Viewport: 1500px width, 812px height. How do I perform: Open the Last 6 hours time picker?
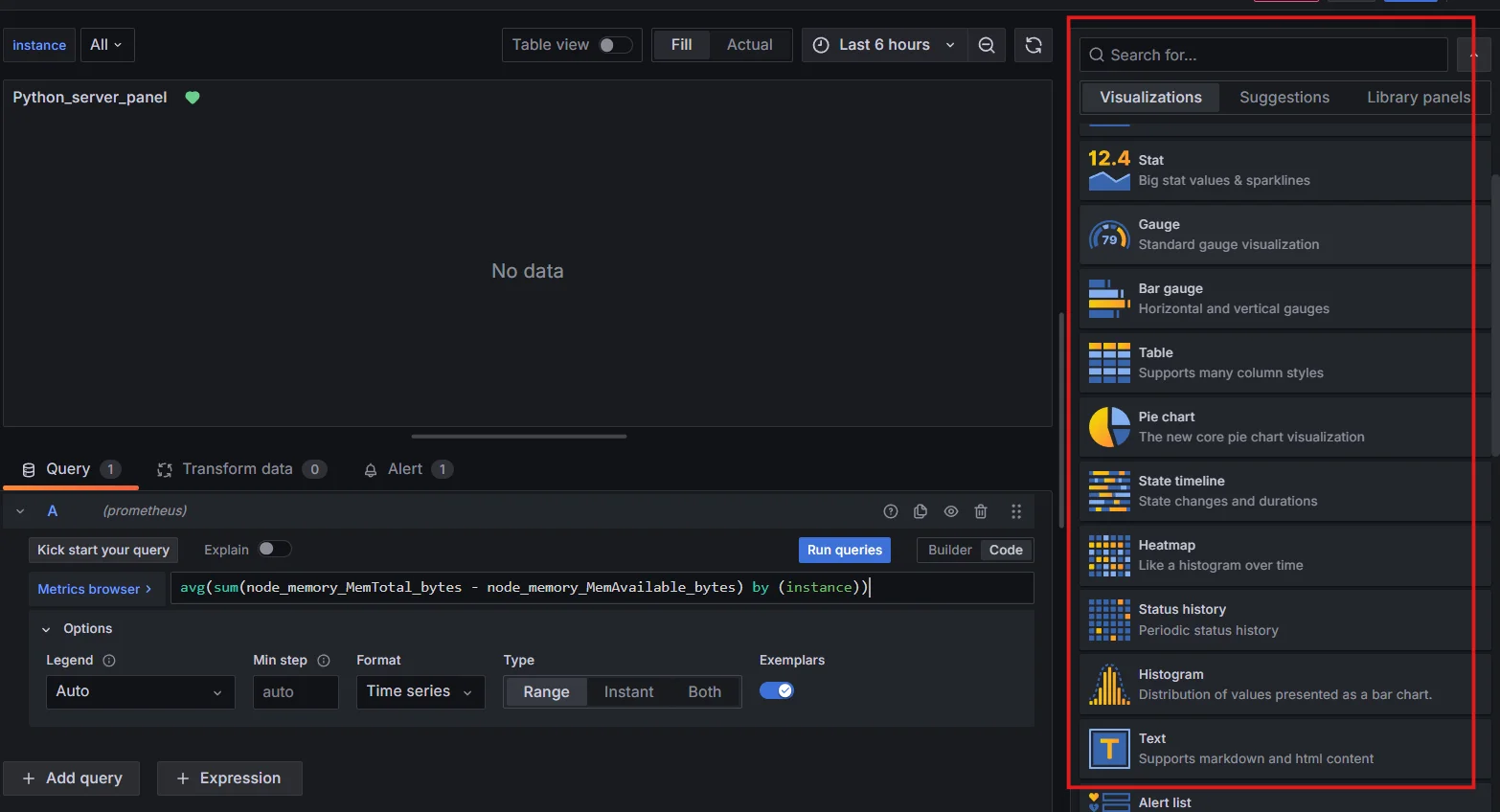pyautogui.click(x=884, y=45)
